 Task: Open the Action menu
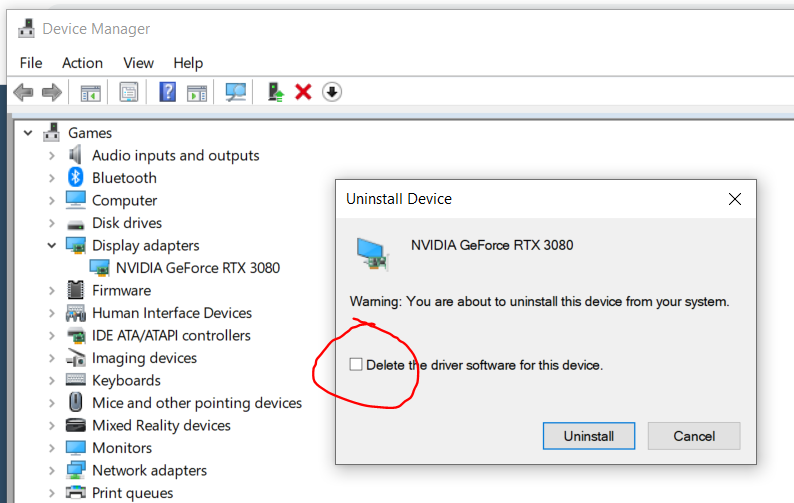point(82,63)
